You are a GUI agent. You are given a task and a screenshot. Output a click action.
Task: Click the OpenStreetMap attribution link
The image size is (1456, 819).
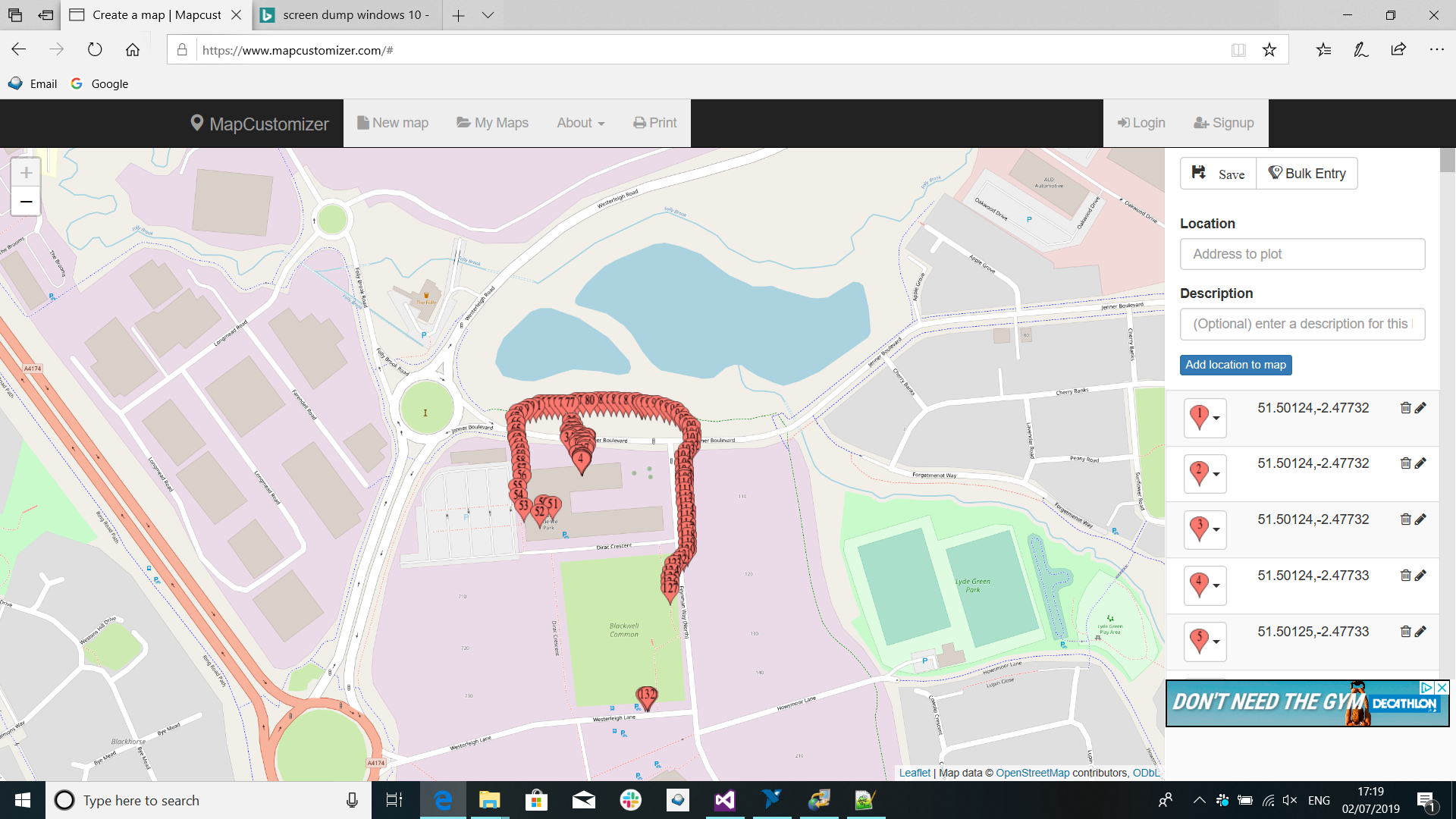click(x=1032, y=773)
